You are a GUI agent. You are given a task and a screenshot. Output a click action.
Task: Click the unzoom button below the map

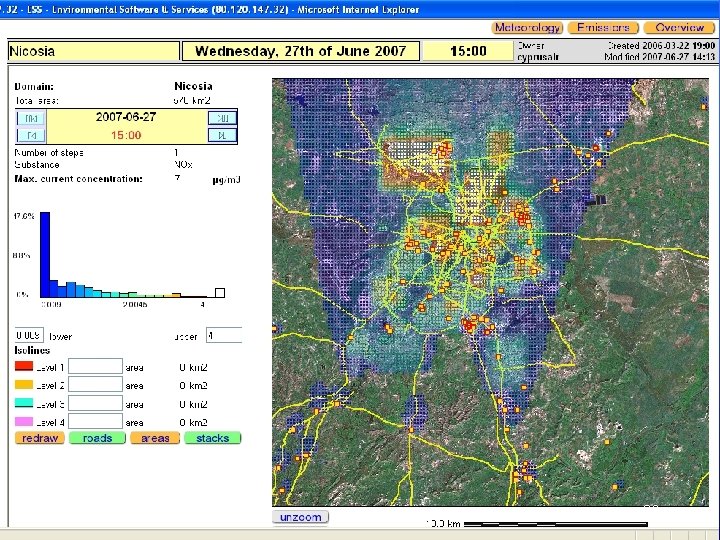[300, 517]
